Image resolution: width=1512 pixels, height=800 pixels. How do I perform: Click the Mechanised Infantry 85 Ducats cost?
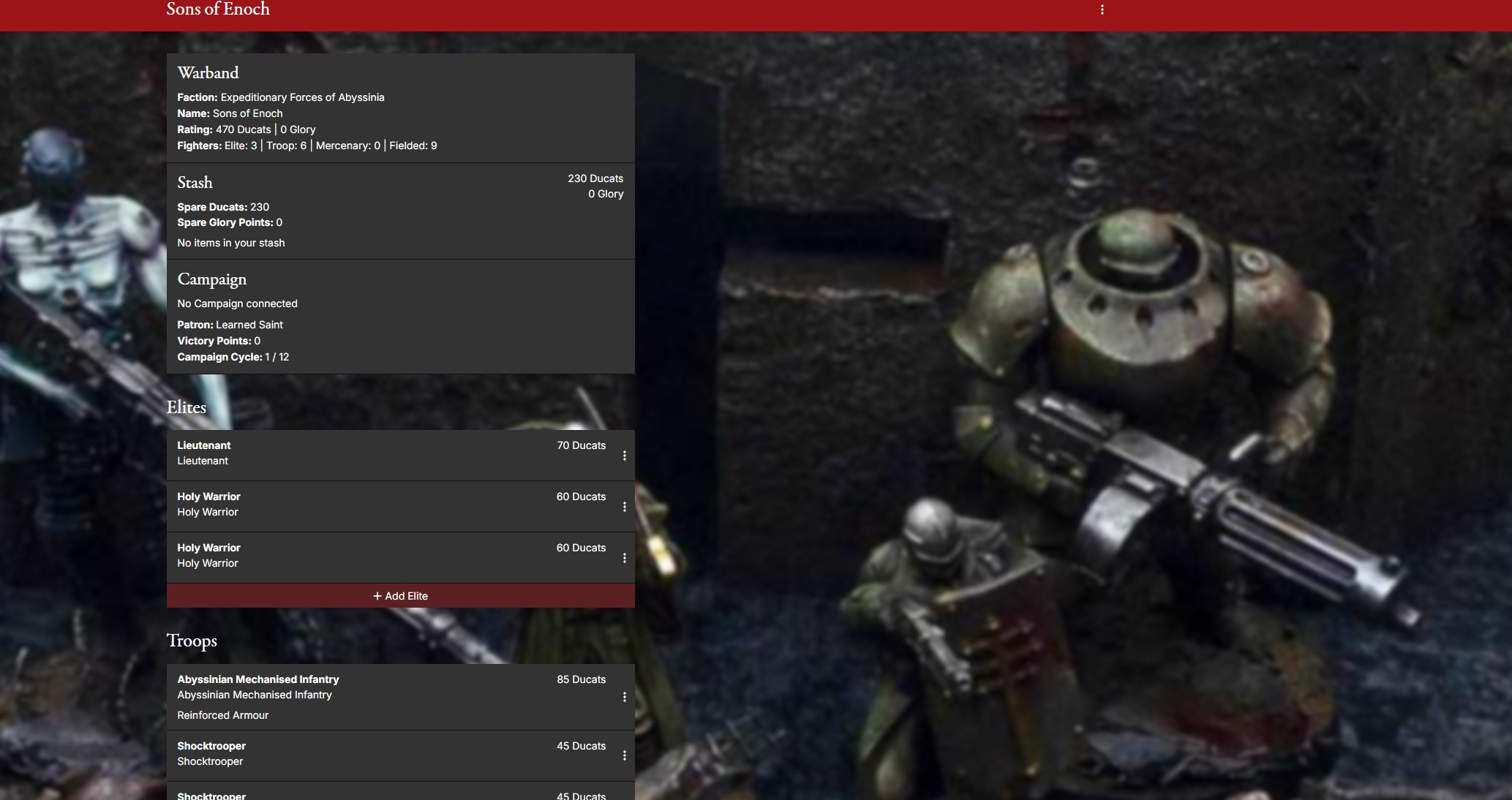click(x=582, y=679)
